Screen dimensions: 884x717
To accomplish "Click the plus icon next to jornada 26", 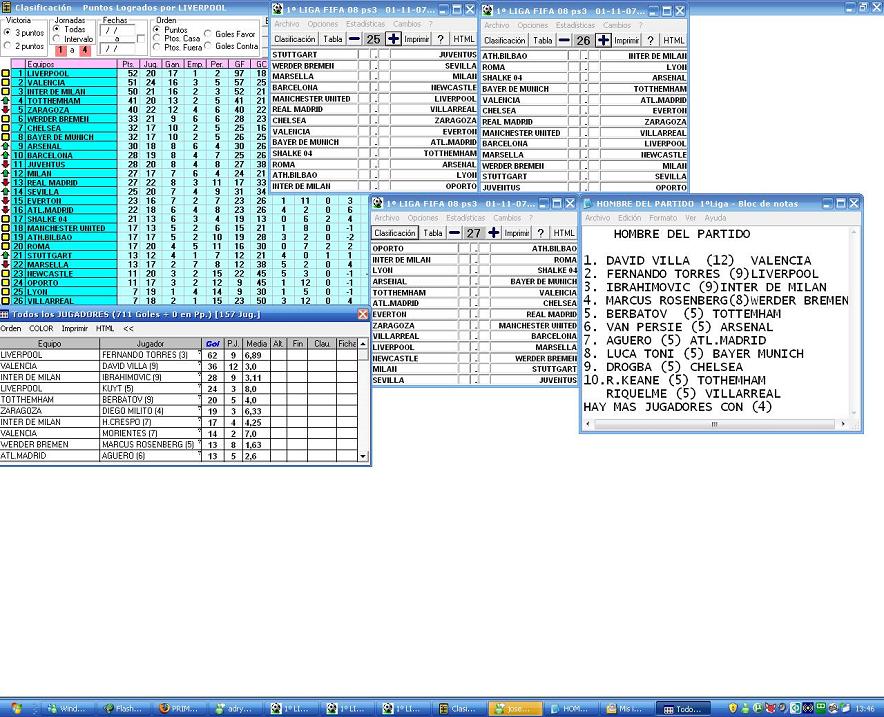I will point(603,40).
